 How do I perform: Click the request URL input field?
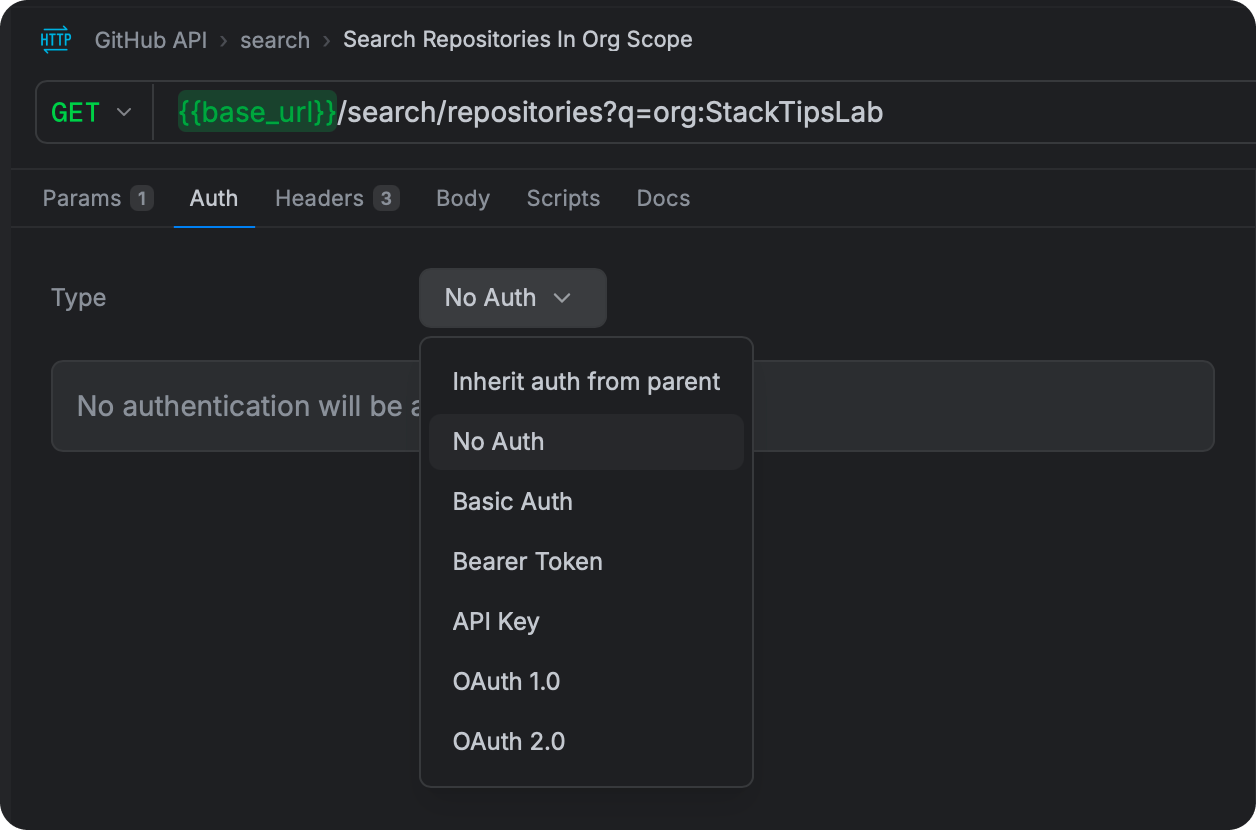[705, 112]
